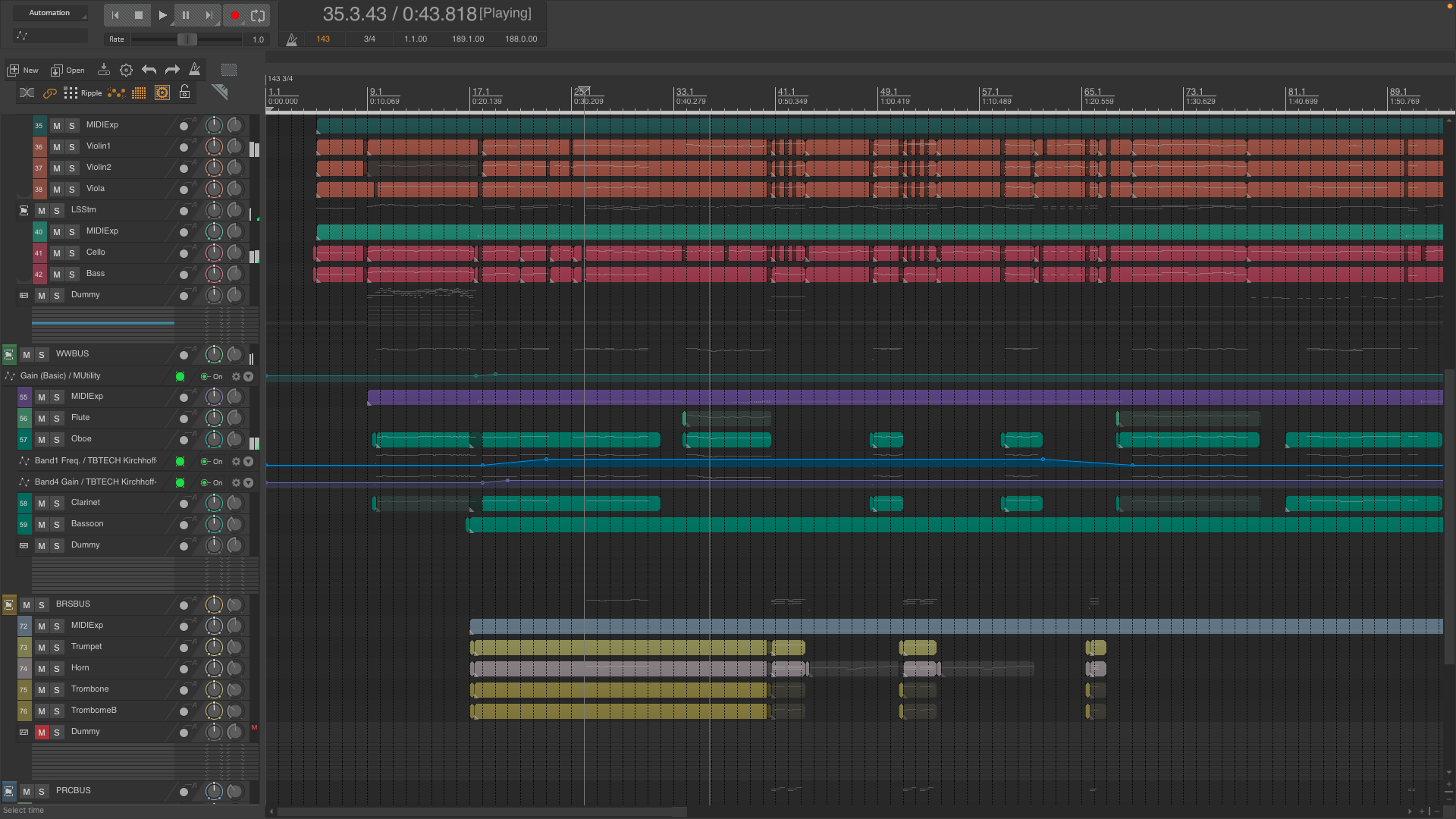Viewport: 1456px width, 819px height.
Task: Click the Record button in transport
Action: coord(235,15)
